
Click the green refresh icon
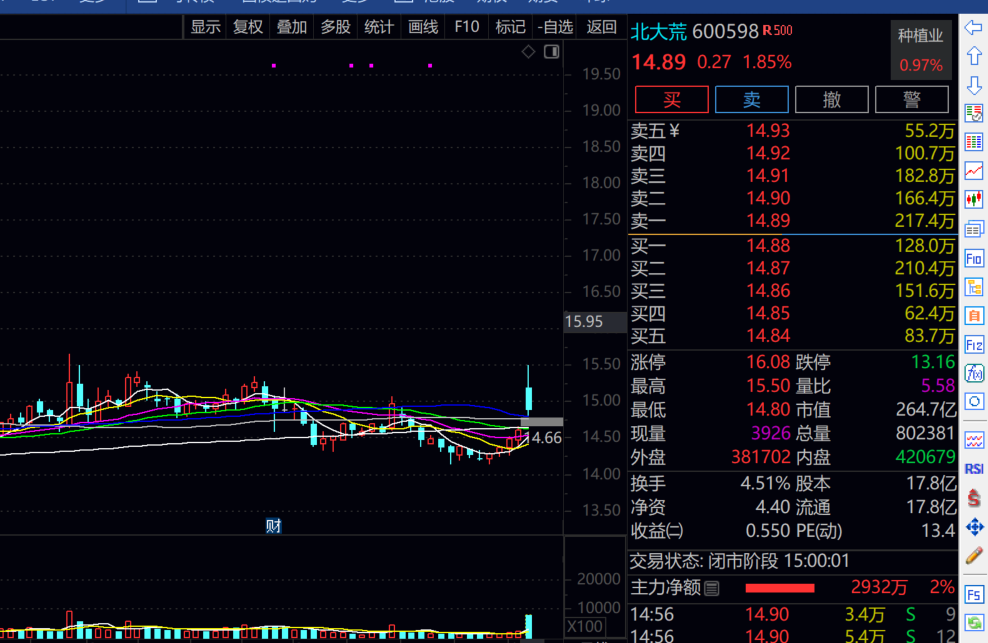point(974,623)
